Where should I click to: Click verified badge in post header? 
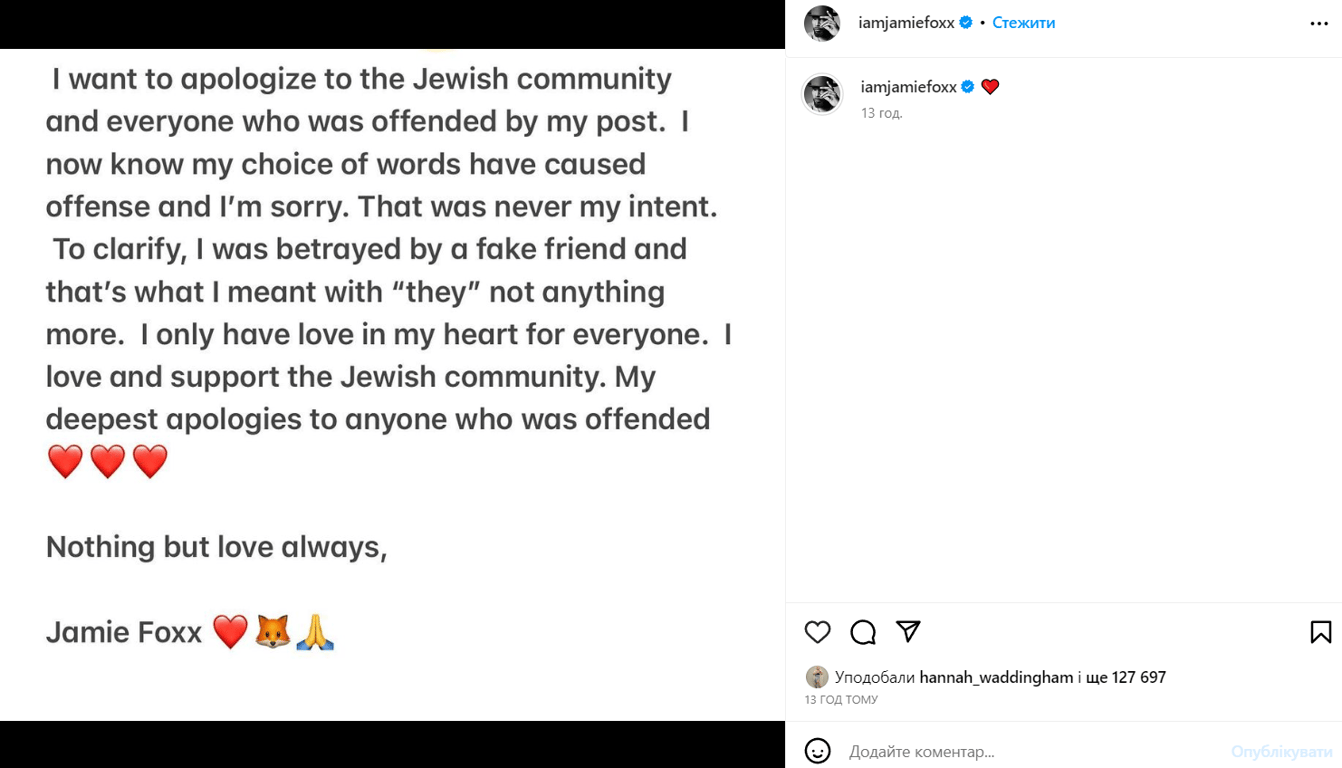(966, 23)
